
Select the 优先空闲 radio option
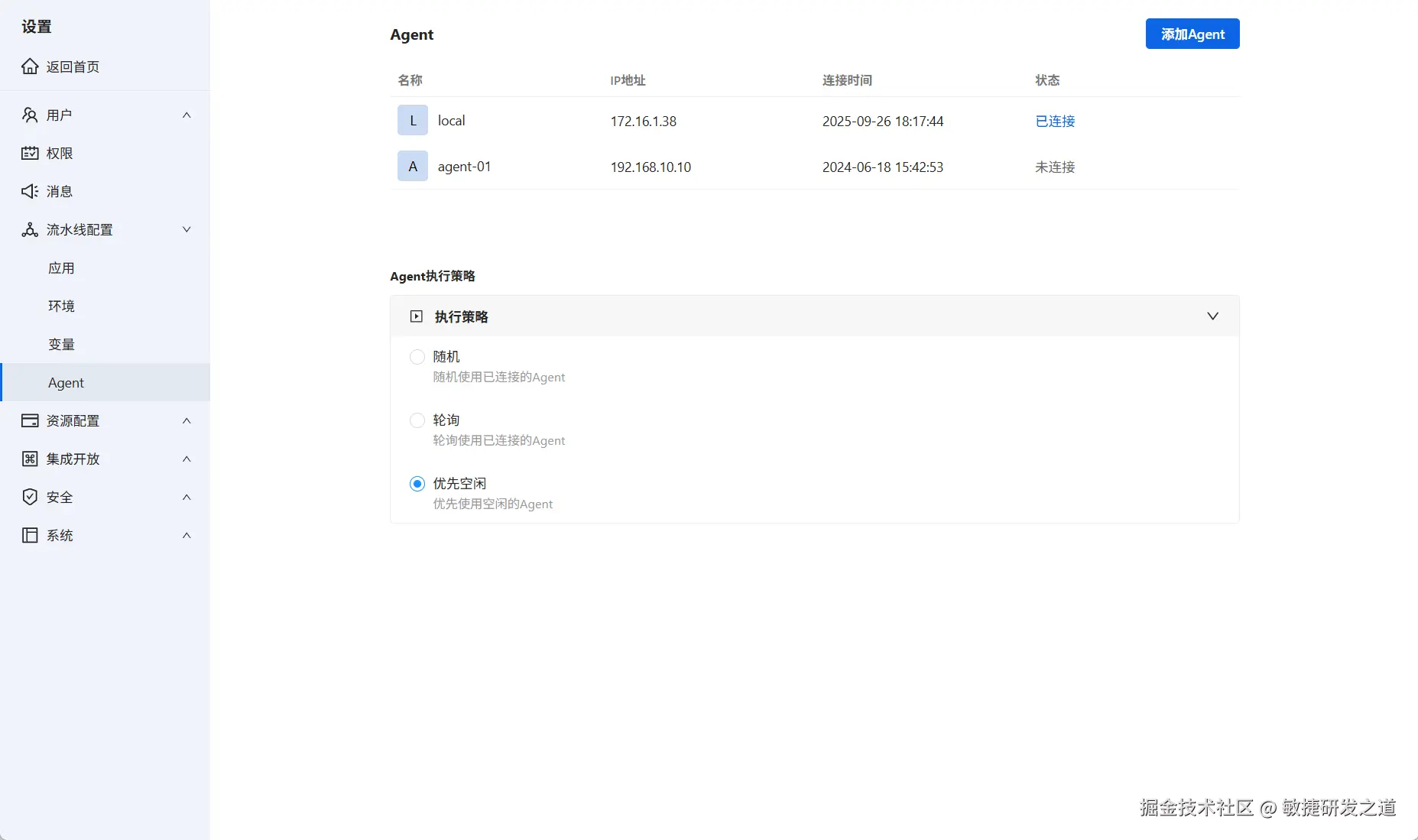pos(417,484)
